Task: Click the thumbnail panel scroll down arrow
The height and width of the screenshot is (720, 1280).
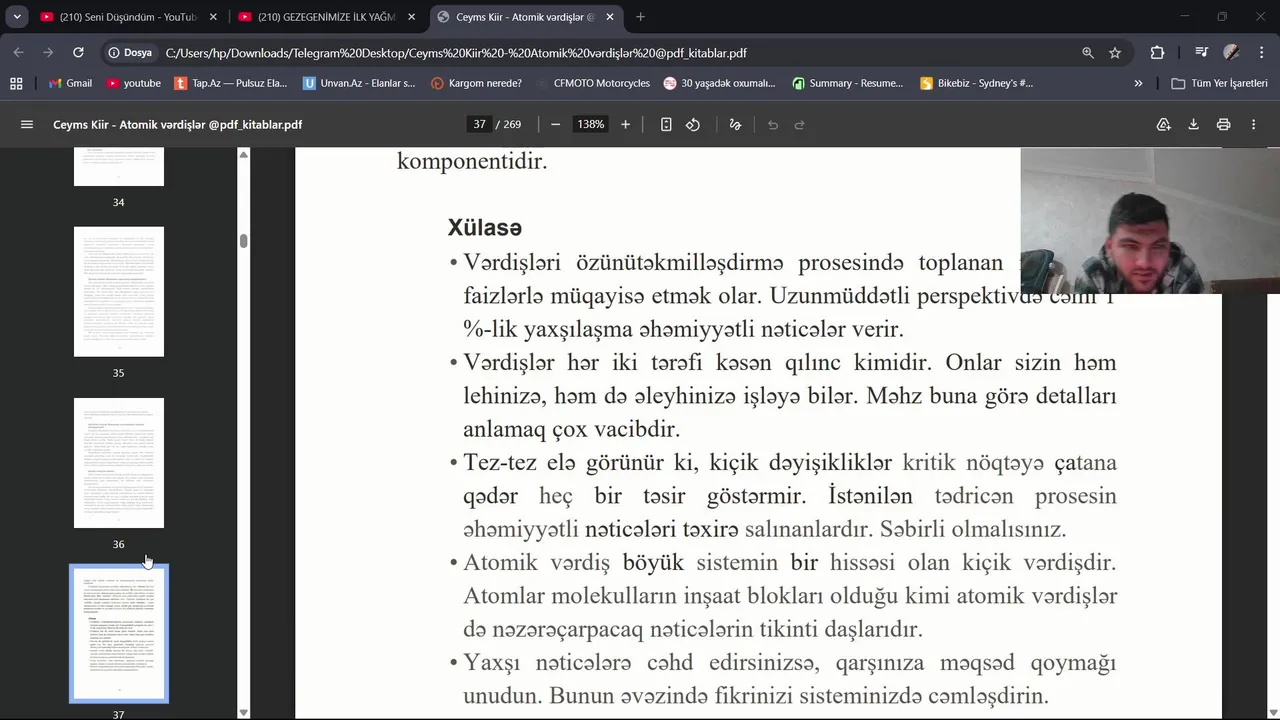Action: [243, 712]
